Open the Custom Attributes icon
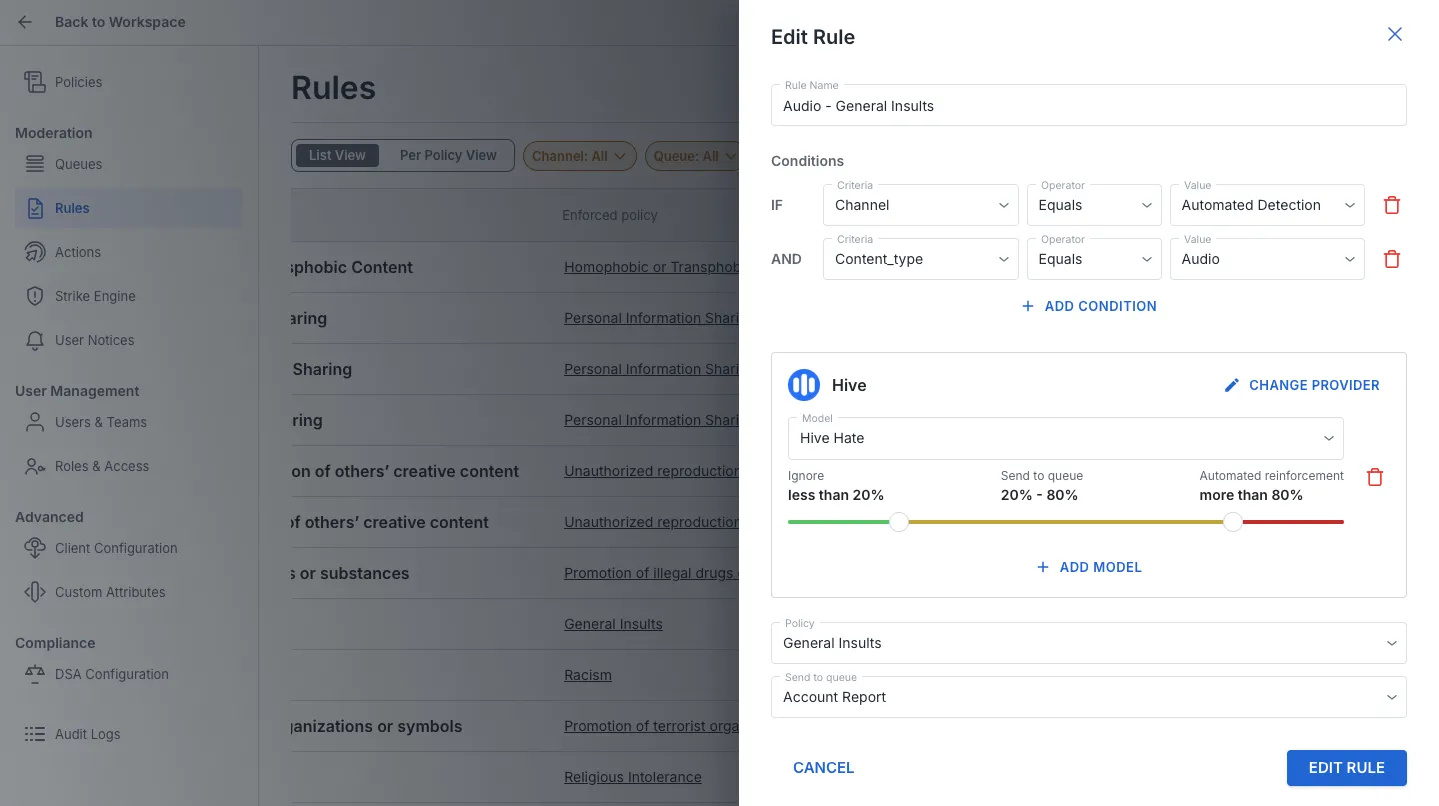The height and width of the screenshot is (806, 1439). [x=35, y=592]
